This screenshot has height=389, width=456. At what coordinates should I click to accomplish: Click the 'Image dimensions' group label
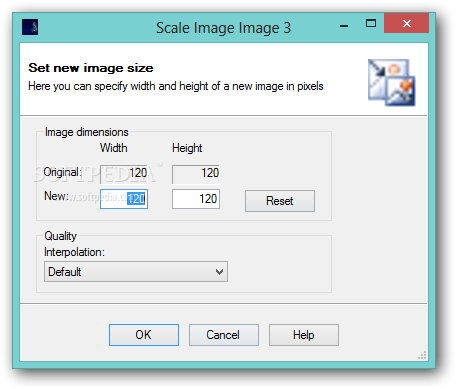click(87, 132)
